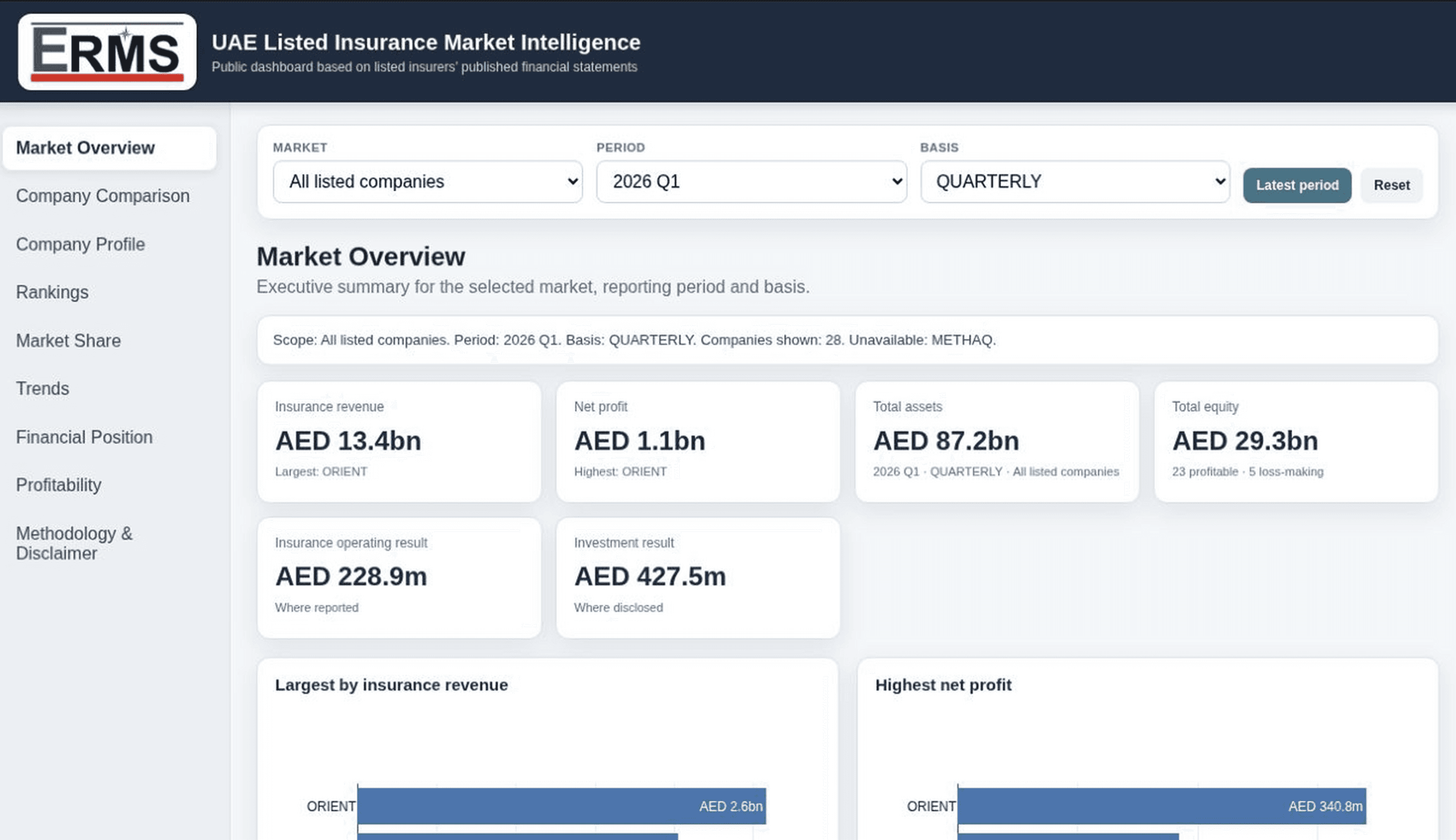View the Financial Position section

pos(84,437)
